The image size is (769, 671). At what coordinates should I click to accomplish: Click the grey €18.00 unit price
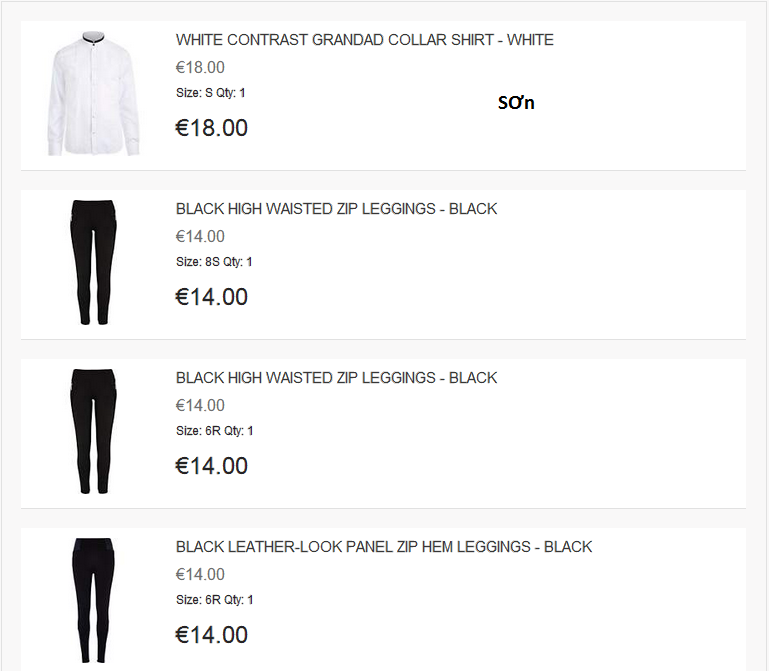click(x=200, y=68)
